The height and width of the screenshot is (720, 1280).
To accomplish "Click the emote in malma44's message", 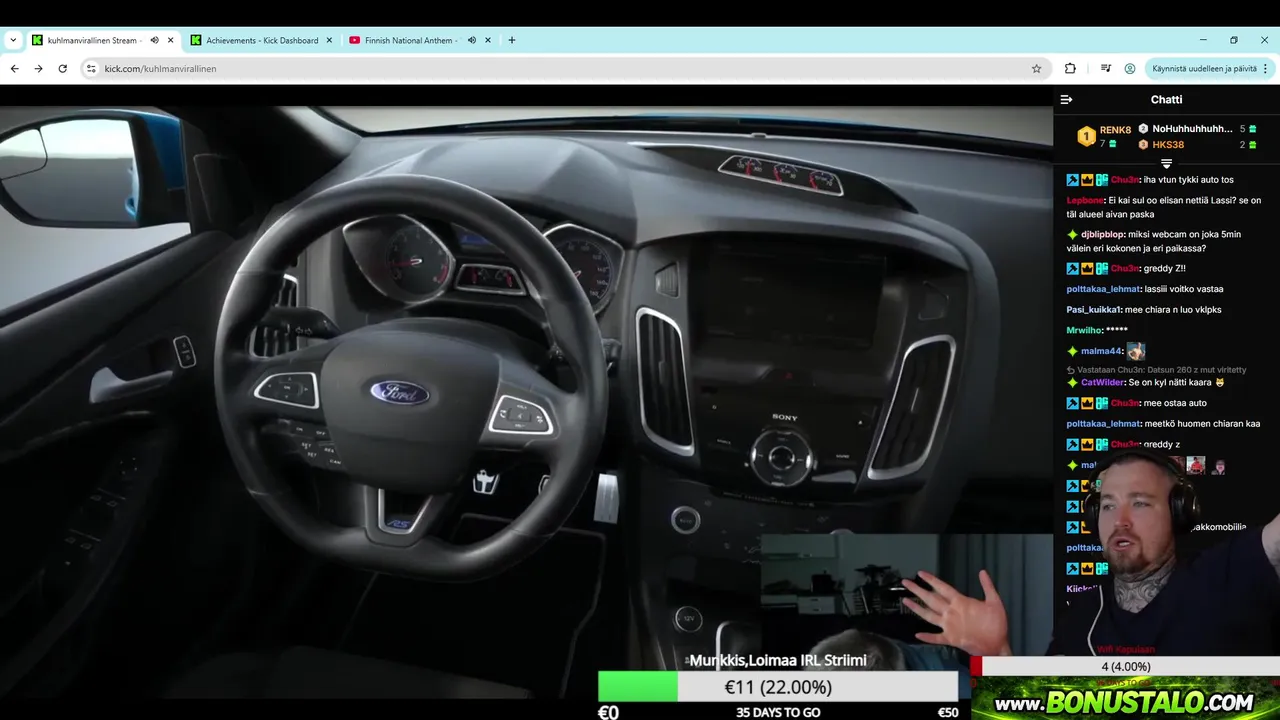I will tap(1136, 351).
